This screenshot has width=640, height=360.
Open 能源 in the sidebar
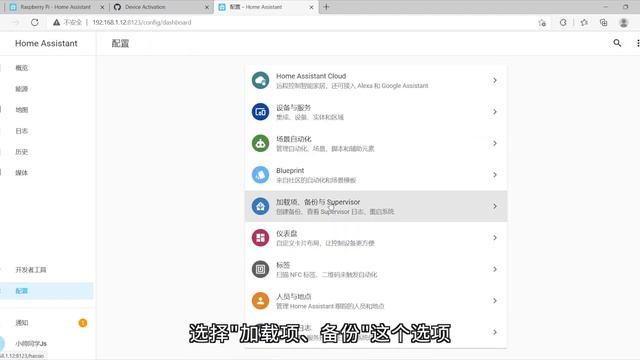coord(22,89)
